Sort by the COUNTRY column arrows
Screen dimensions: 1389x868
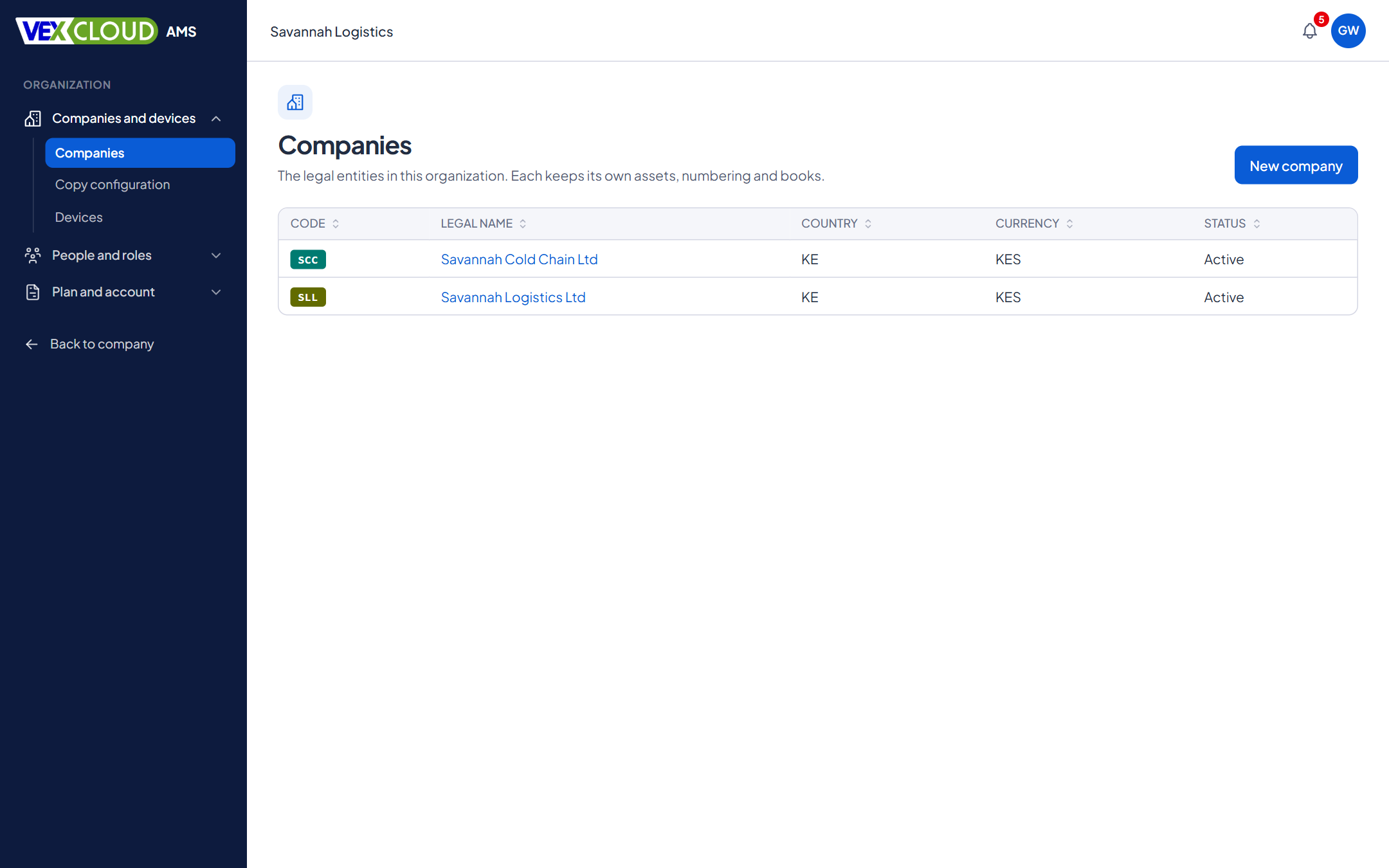868,224
